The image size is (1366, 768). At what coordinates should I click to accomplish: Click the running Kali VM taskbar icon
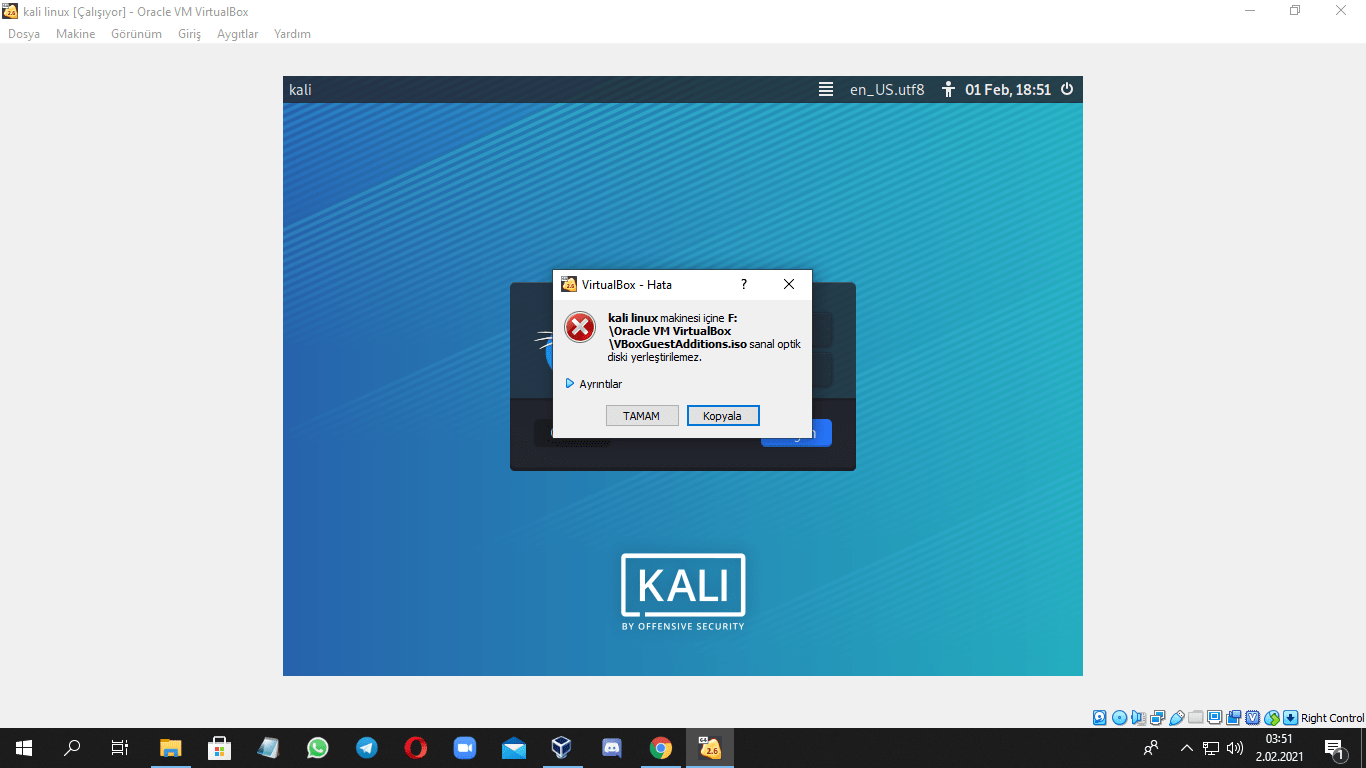click(710, 748)
